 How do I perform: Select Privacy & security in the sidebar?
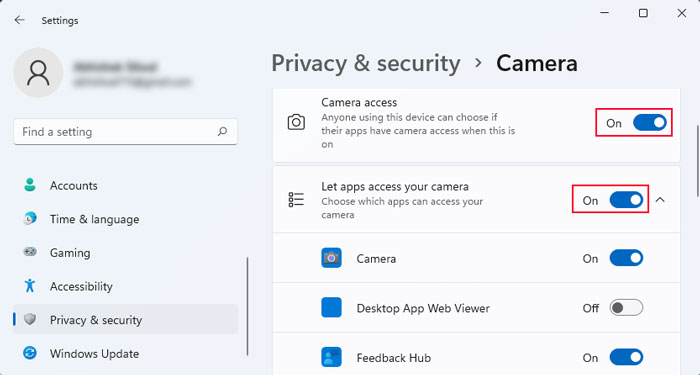click(x=125, y=320)
